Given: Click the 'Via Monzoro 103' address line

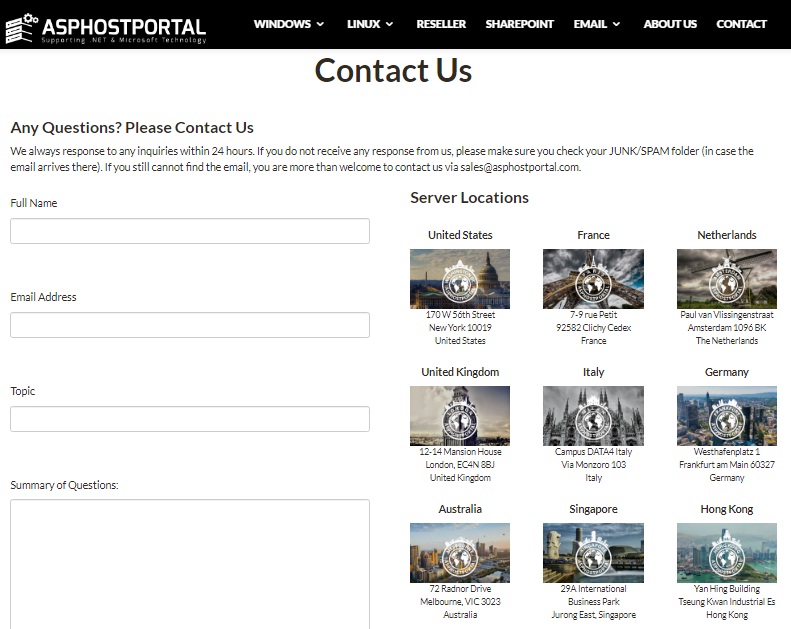Looking at the screenshot, I should point(593,465).
